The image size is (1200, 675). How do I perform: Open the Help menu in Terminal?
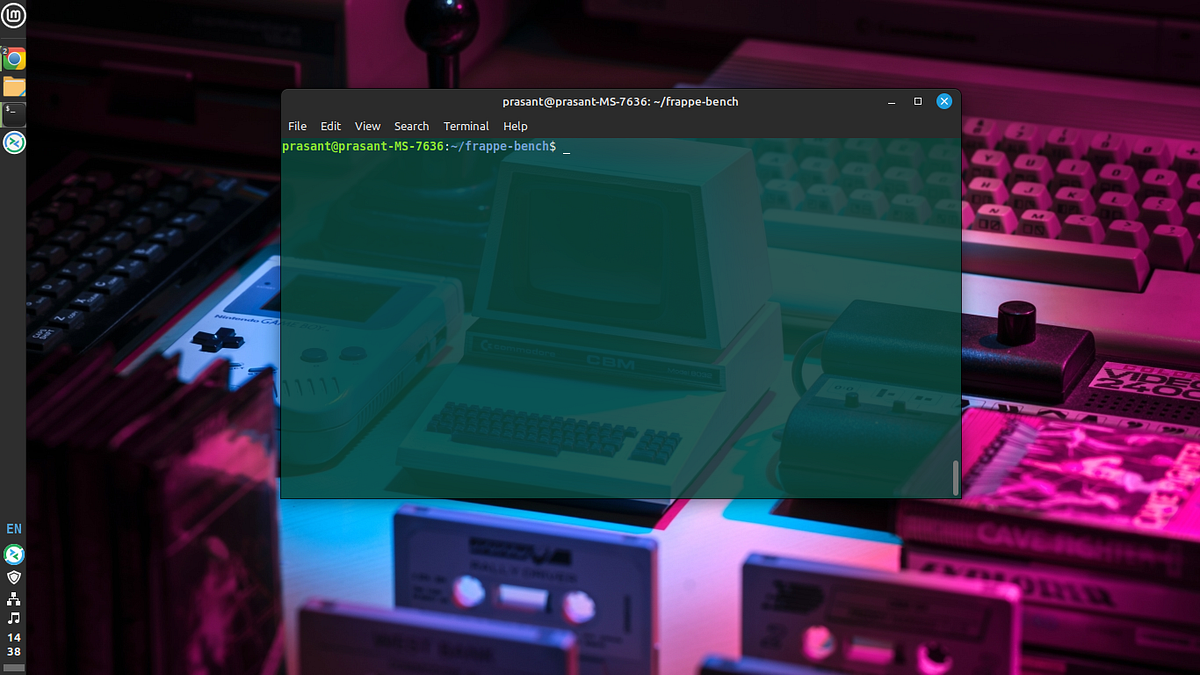point(514,126)
